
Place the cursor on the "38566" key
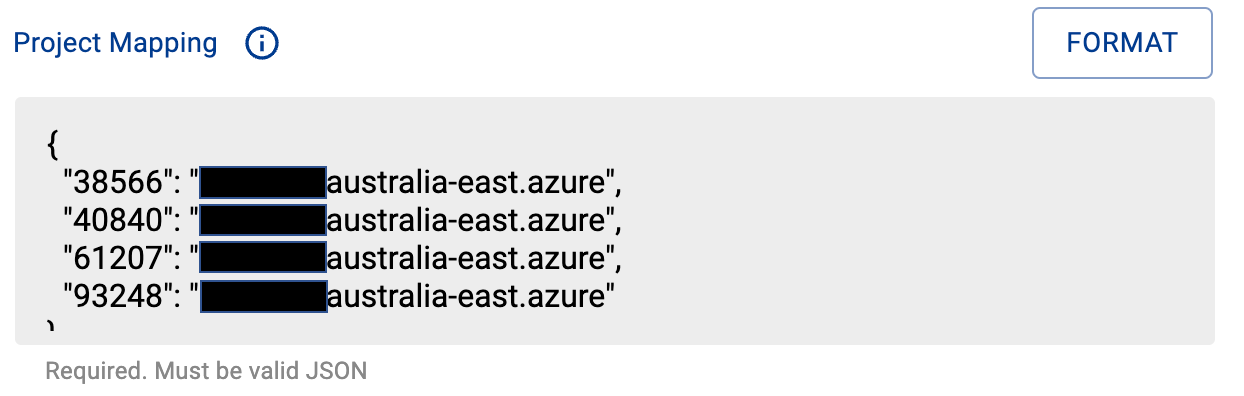114,184
